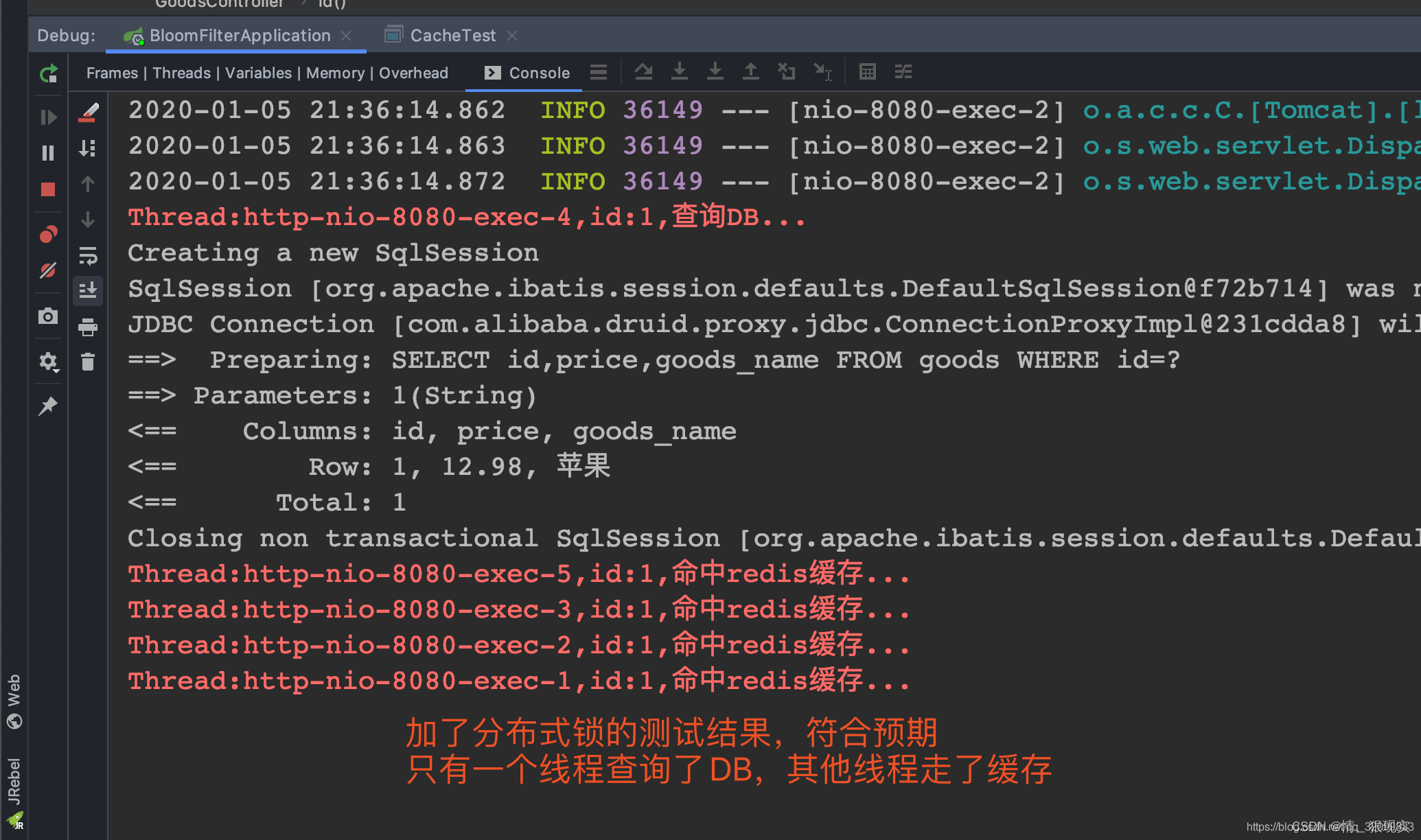Click the Rerun debug icon
This screenshot has width=1421, height=840.
click(x=48, y=73)
